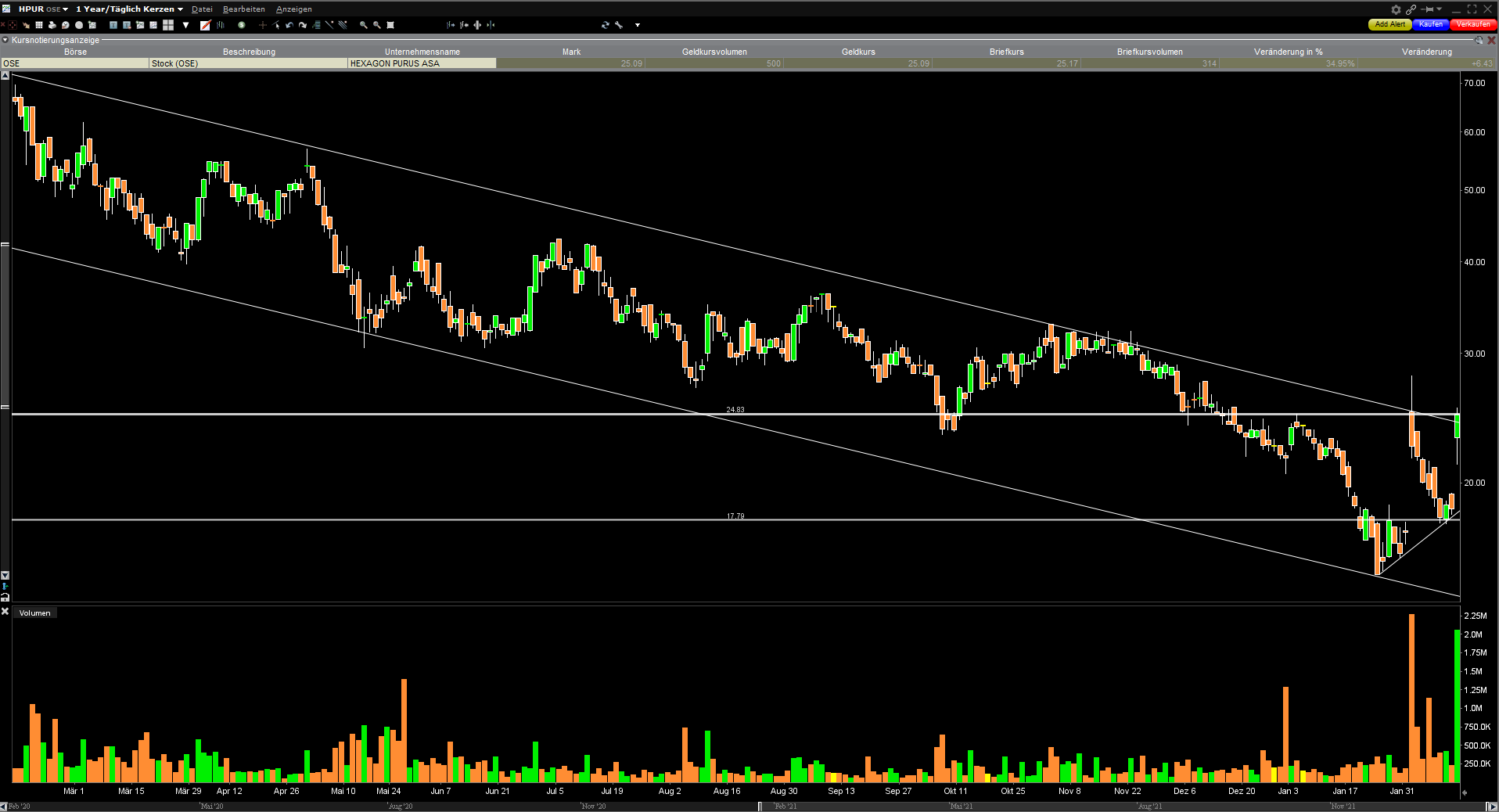Click the undo arrow in toolbar
Screen dimensions: 1499x812
point(289,25)
